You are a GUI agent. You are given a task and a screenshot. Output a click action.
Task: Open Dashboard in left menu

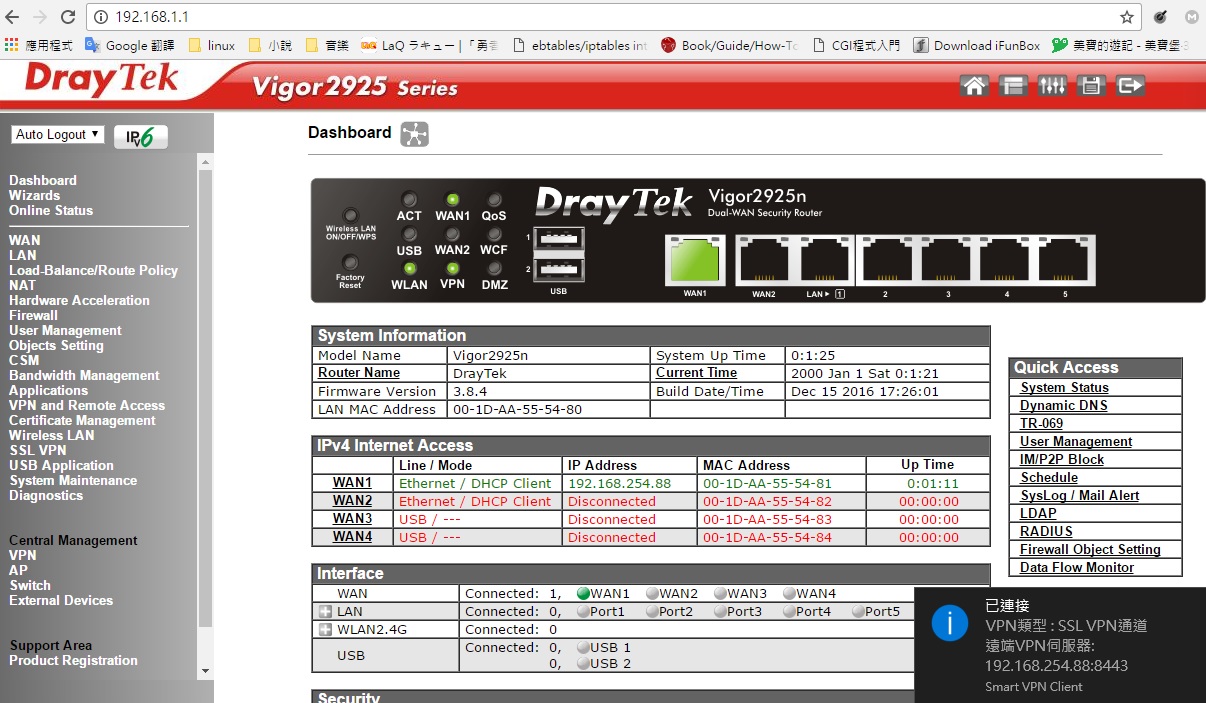coord(43,181)
